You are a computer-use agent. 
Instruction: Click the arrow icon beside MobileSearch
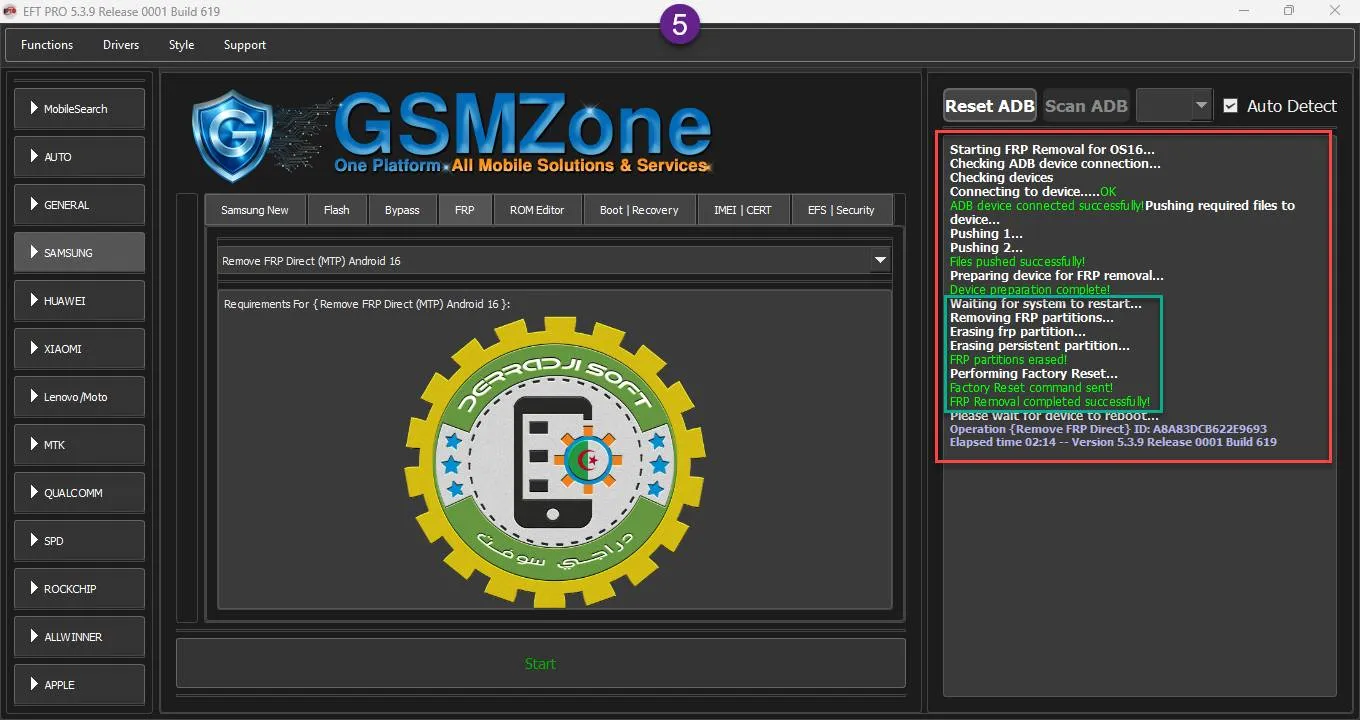(34, 108)
